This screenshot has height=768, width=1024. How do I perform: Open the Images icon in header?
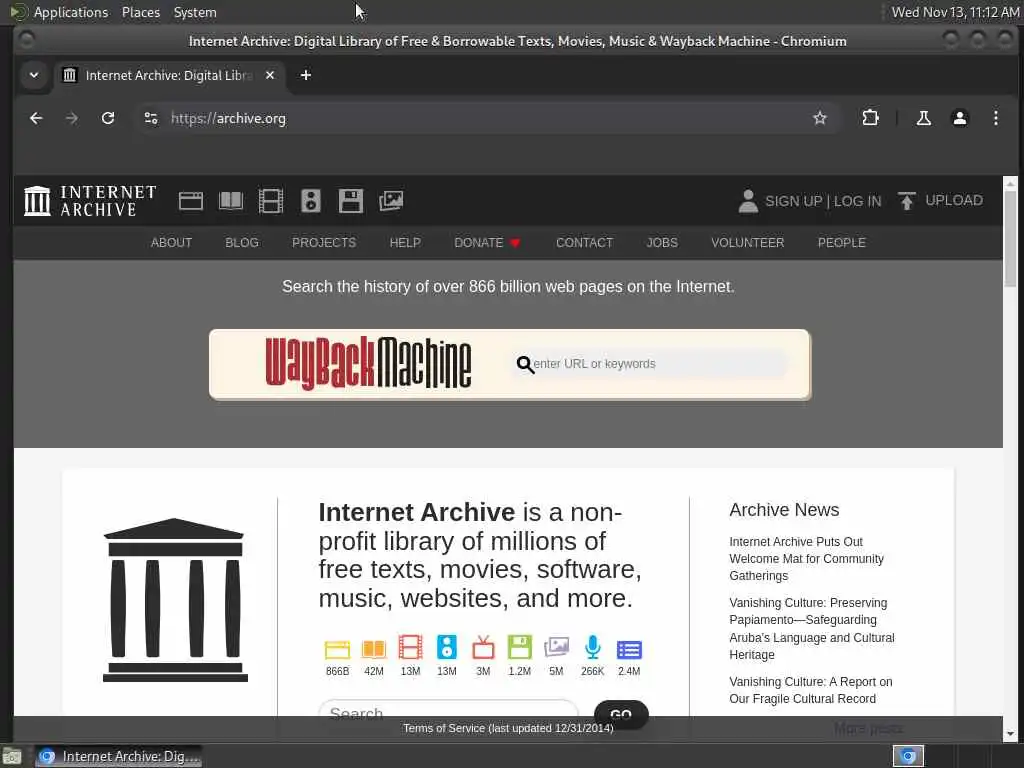(391, 200)
